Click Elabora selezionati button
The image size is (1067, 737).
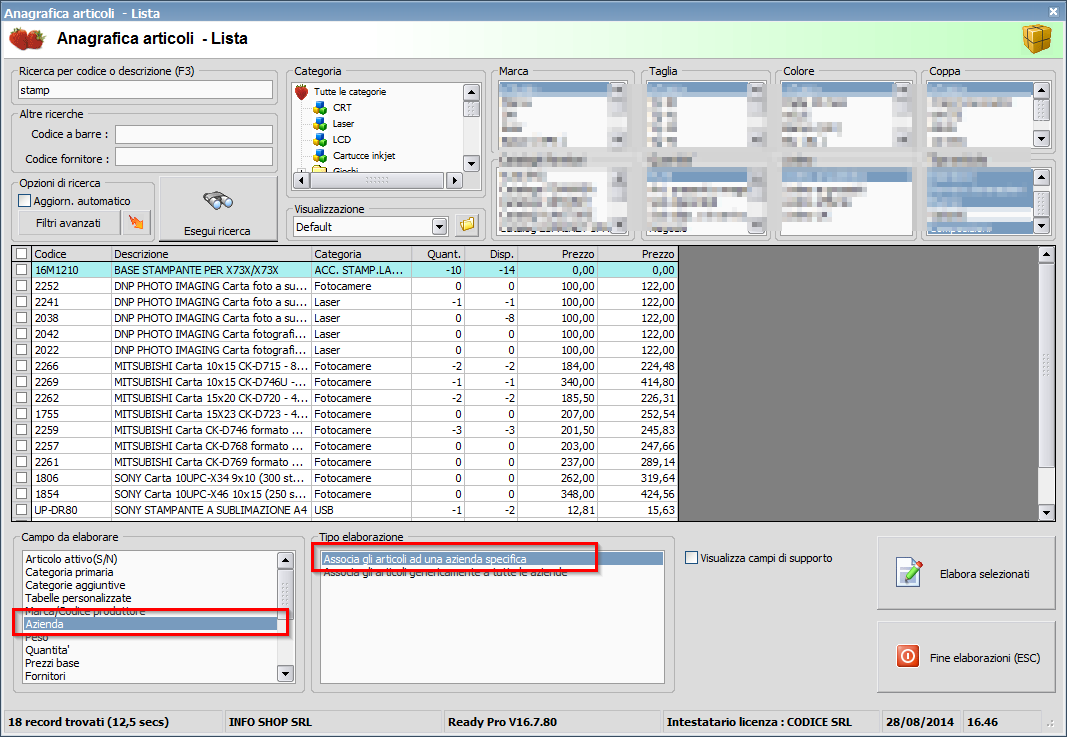click(966, 573)
